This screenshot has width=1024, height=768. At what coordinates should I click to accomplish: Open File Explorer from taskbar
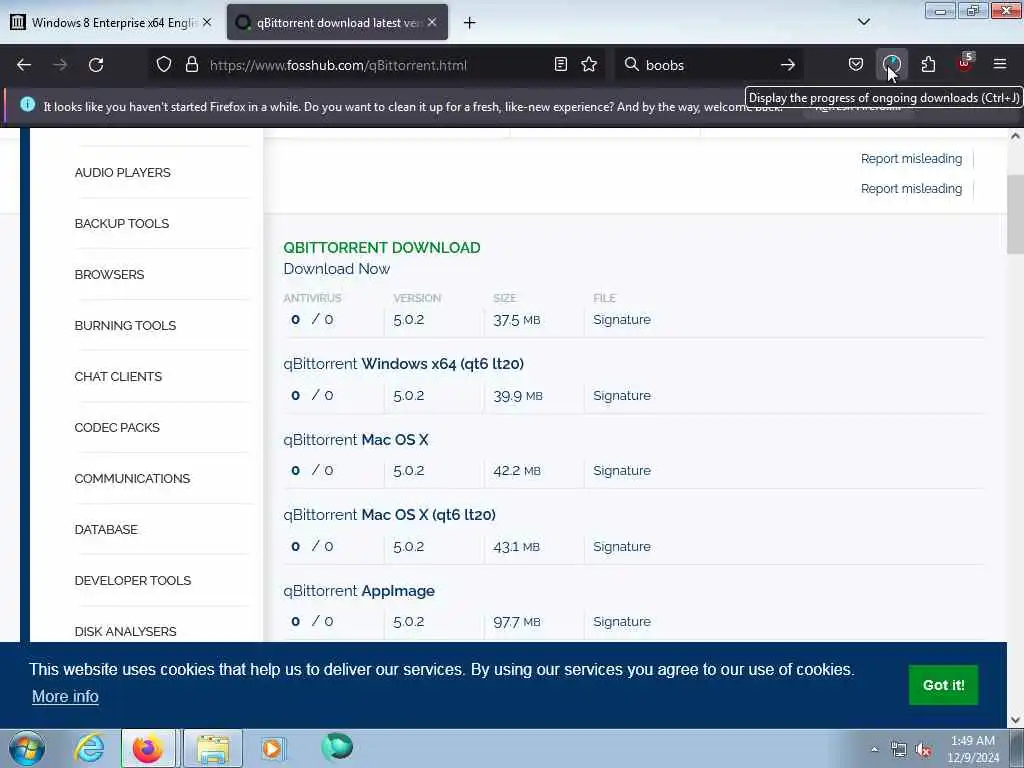[213, 748]
